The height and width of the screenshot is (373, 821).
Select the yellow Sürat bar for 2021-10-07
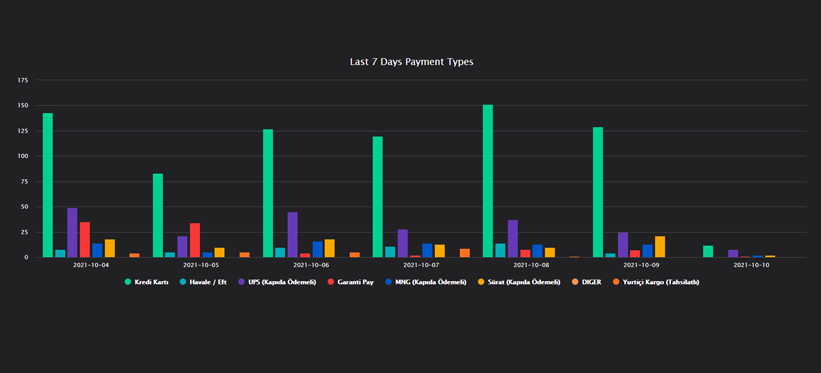440,251
